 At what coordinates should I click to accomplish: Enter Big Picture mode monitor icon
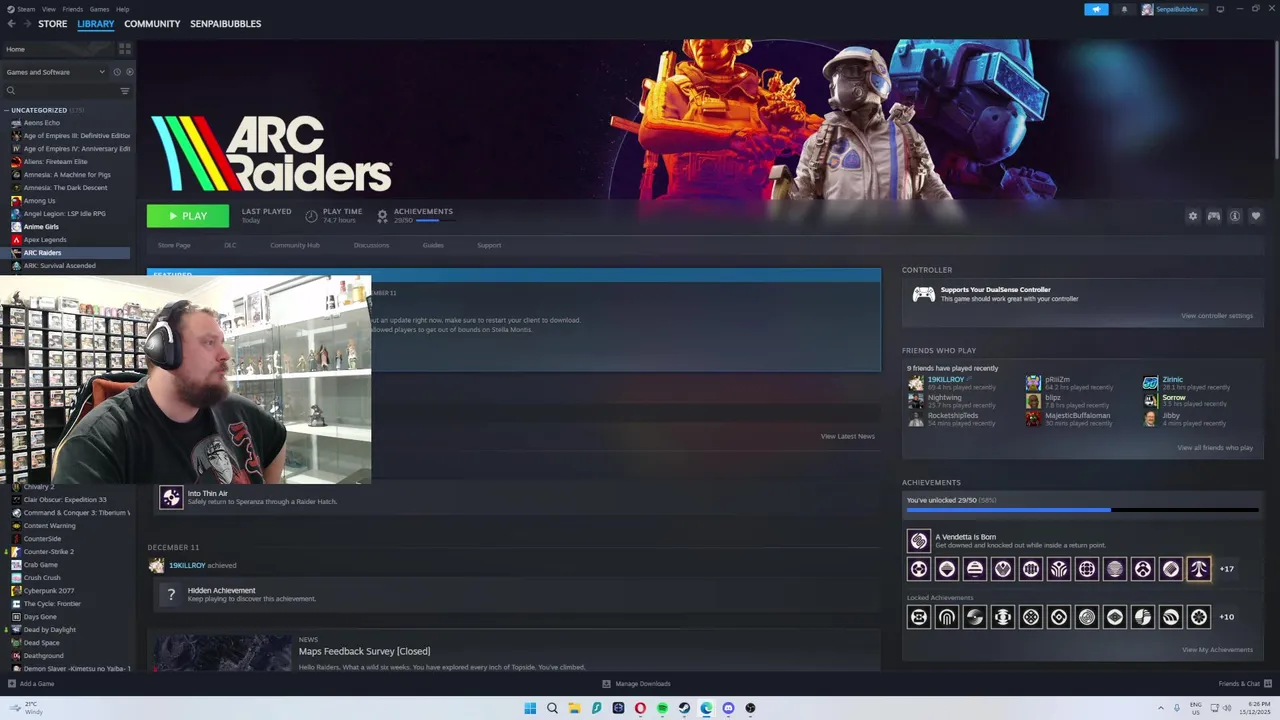1220,9
